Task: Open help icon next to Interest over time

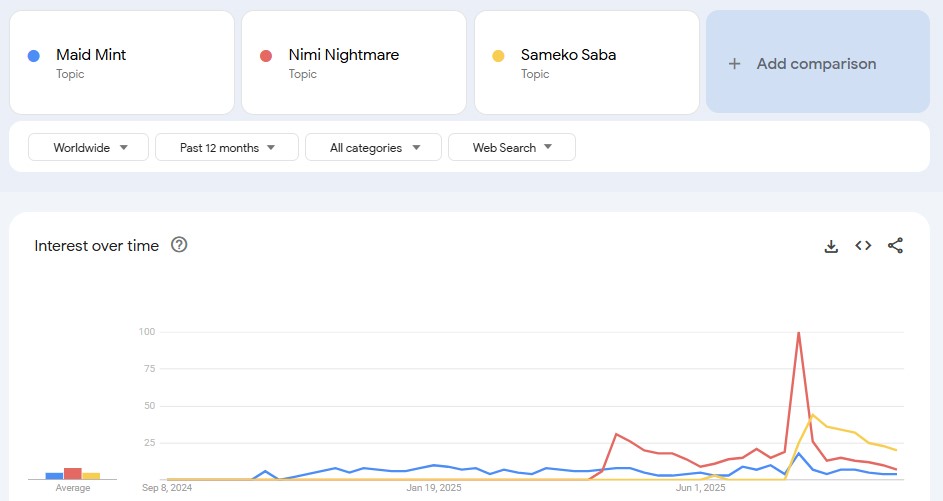Action: coord(179,245)
